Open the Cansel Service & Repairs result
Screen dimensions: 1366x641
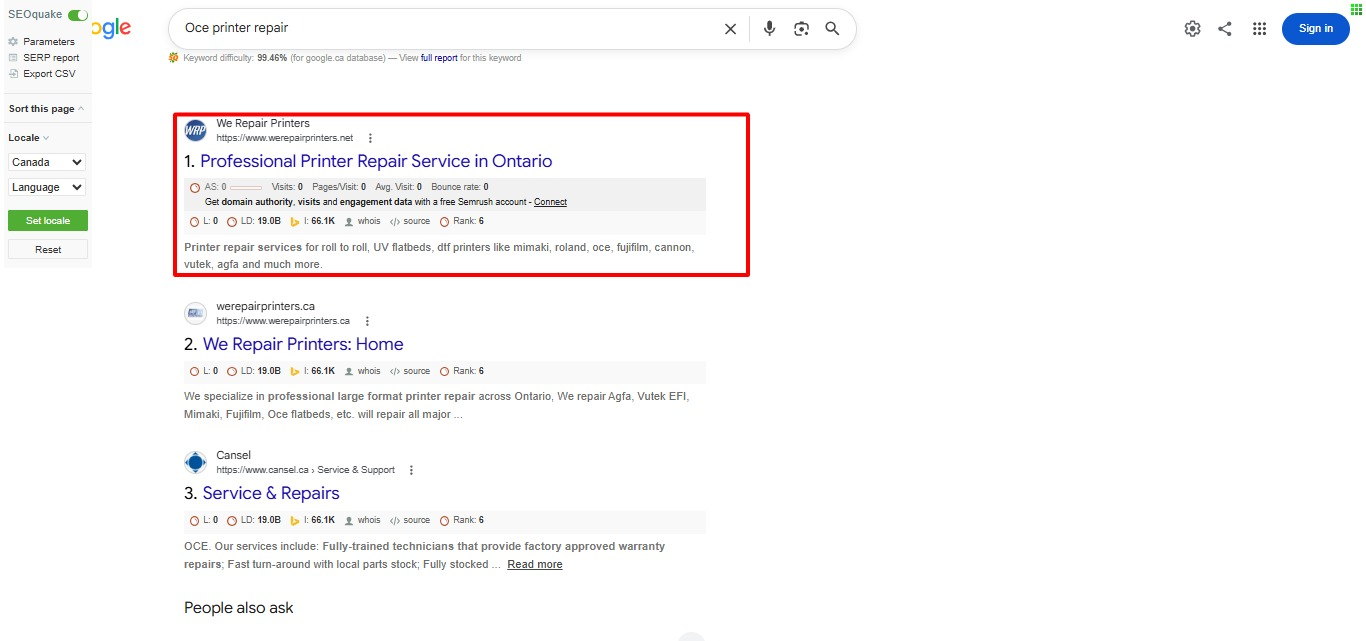pos(271,493)
